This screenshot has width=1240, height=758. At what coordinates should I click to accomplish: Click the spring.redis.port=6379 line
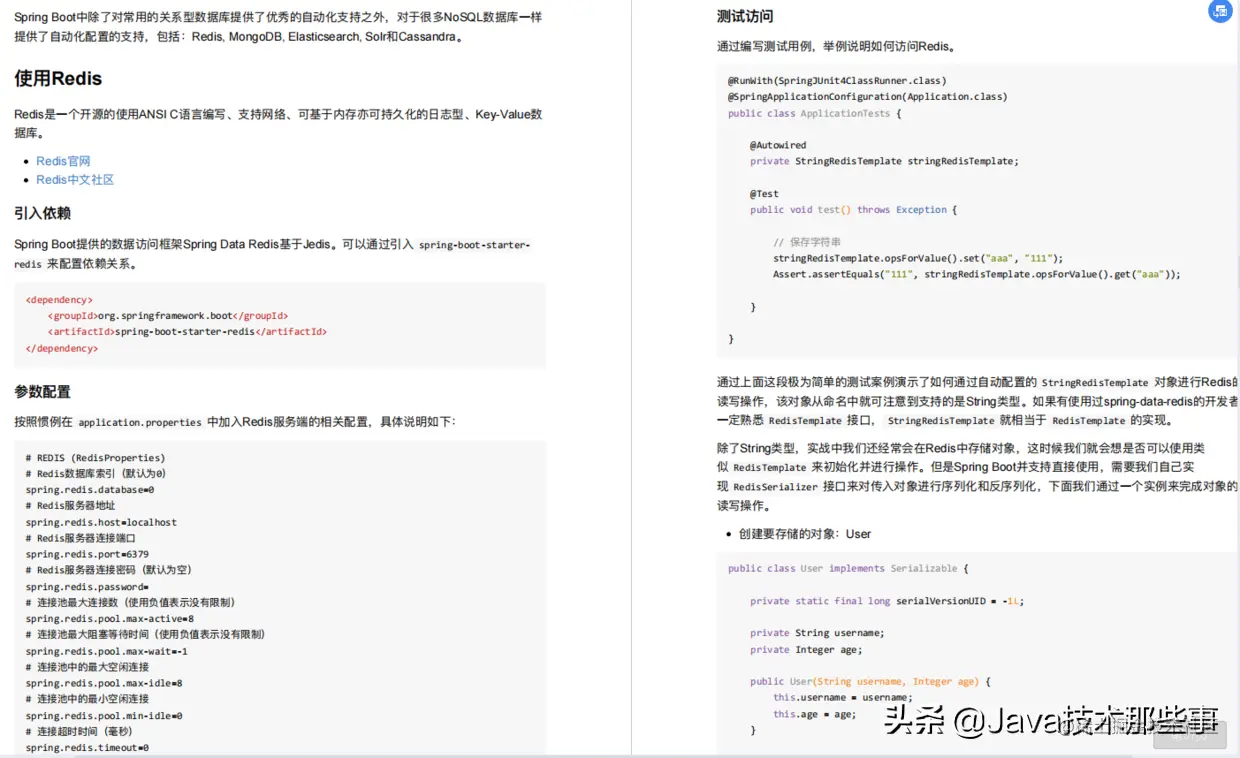(87, 554)
